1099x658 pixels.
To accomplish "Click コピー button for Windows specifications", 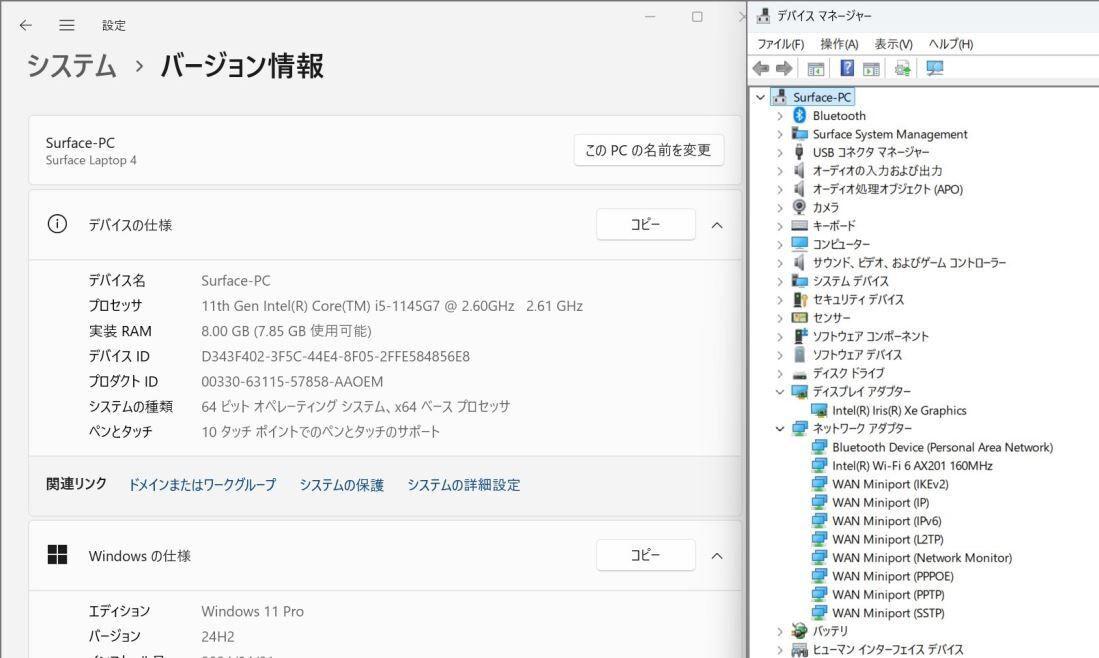I will pyautogui.click(x=646, y=555).
